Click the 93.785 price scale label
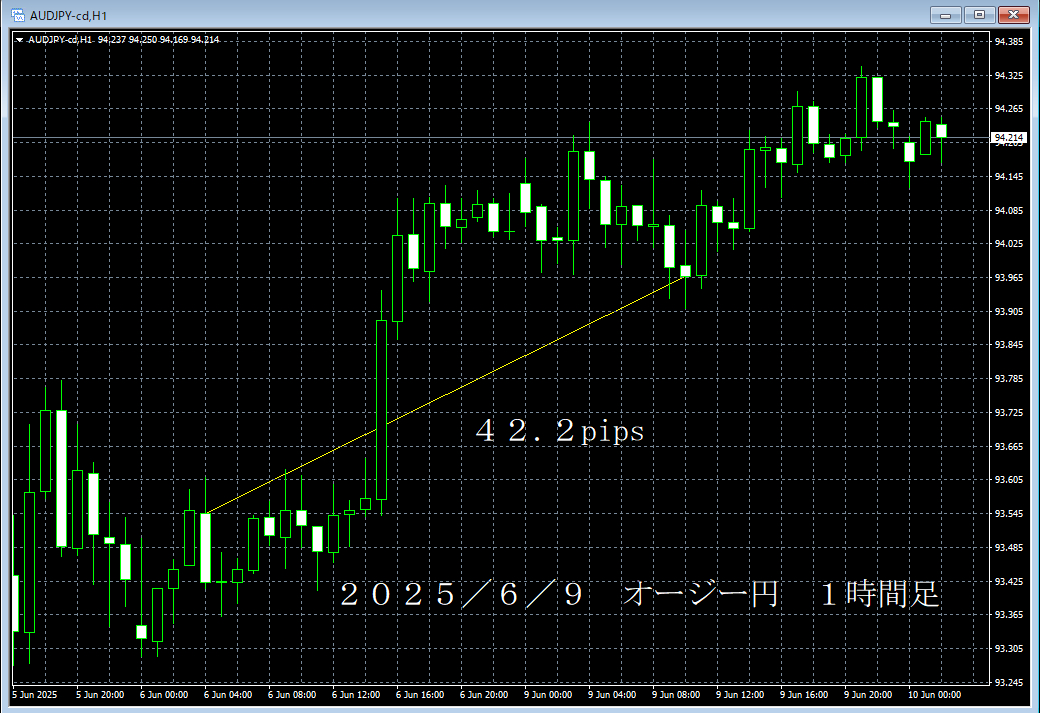Image resolution: width=1040 pixels, height=713 pixels. point(1009,379)
